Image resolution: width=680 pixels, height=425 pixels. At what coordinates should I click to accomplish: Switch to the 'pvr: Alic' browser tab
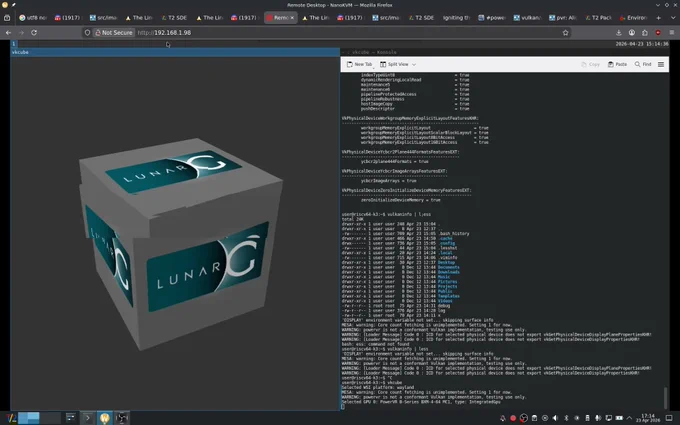(x=563, y=18)
